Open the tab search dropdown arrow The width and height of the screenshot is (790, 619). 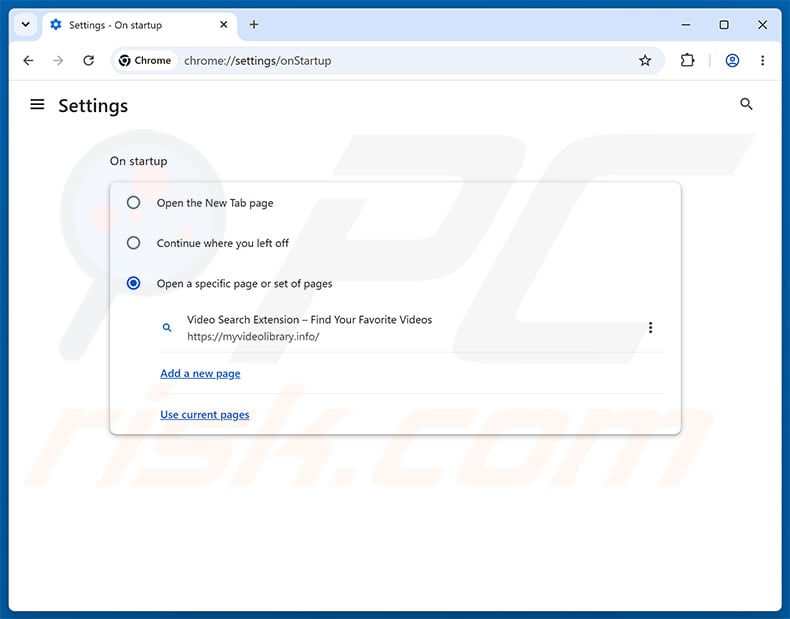(26, 25)
